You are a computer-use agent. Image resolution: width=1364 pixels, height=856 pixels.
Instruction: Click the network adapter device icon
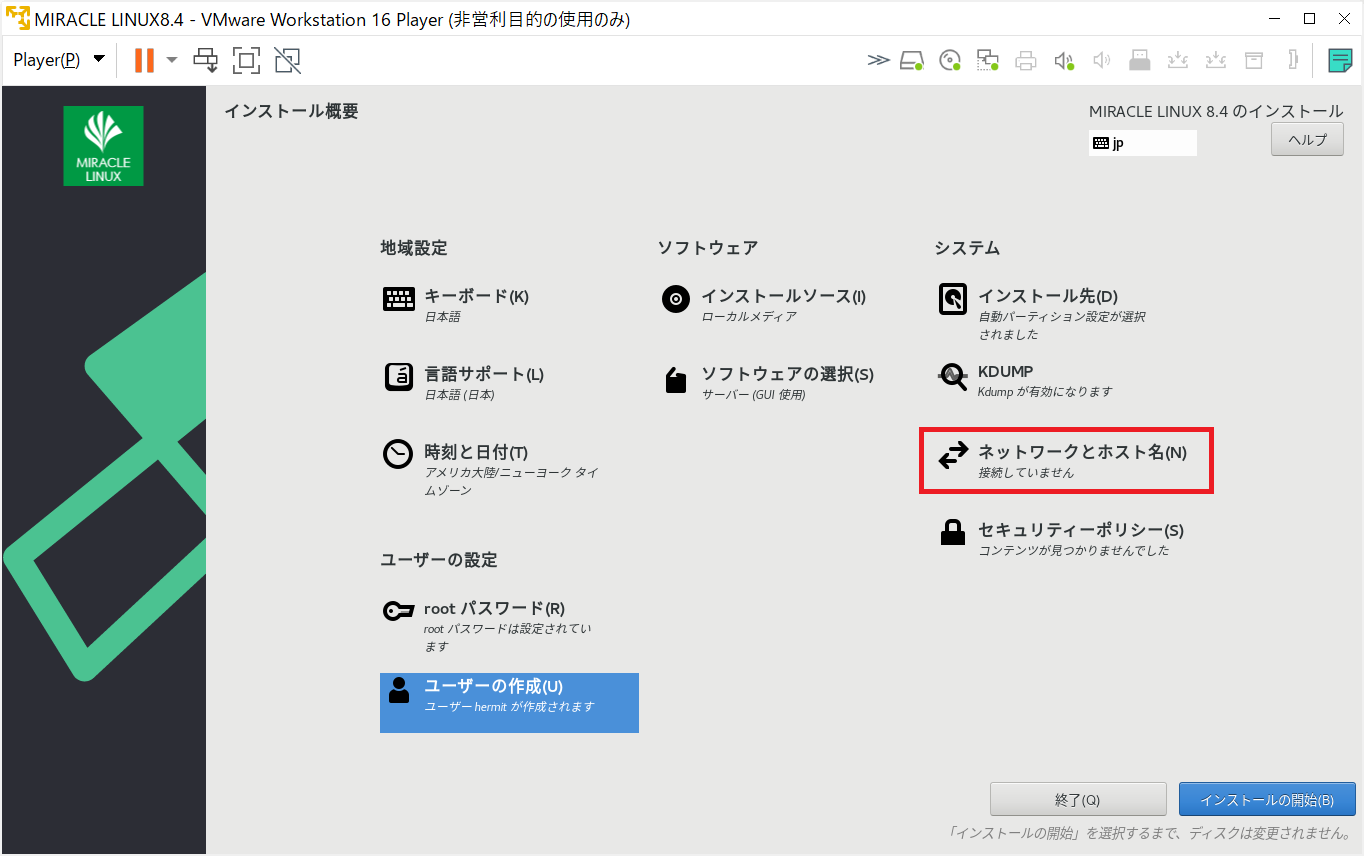tap(988, 61)
